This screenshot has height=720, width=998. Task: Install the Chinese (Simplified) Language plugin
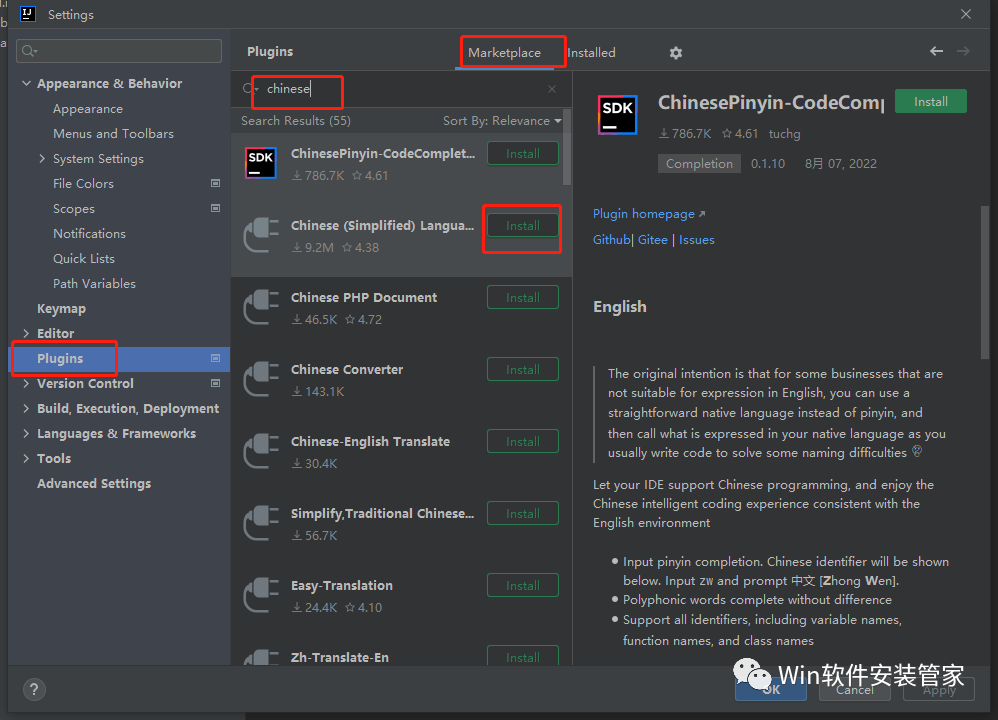[x=522, y=226]
